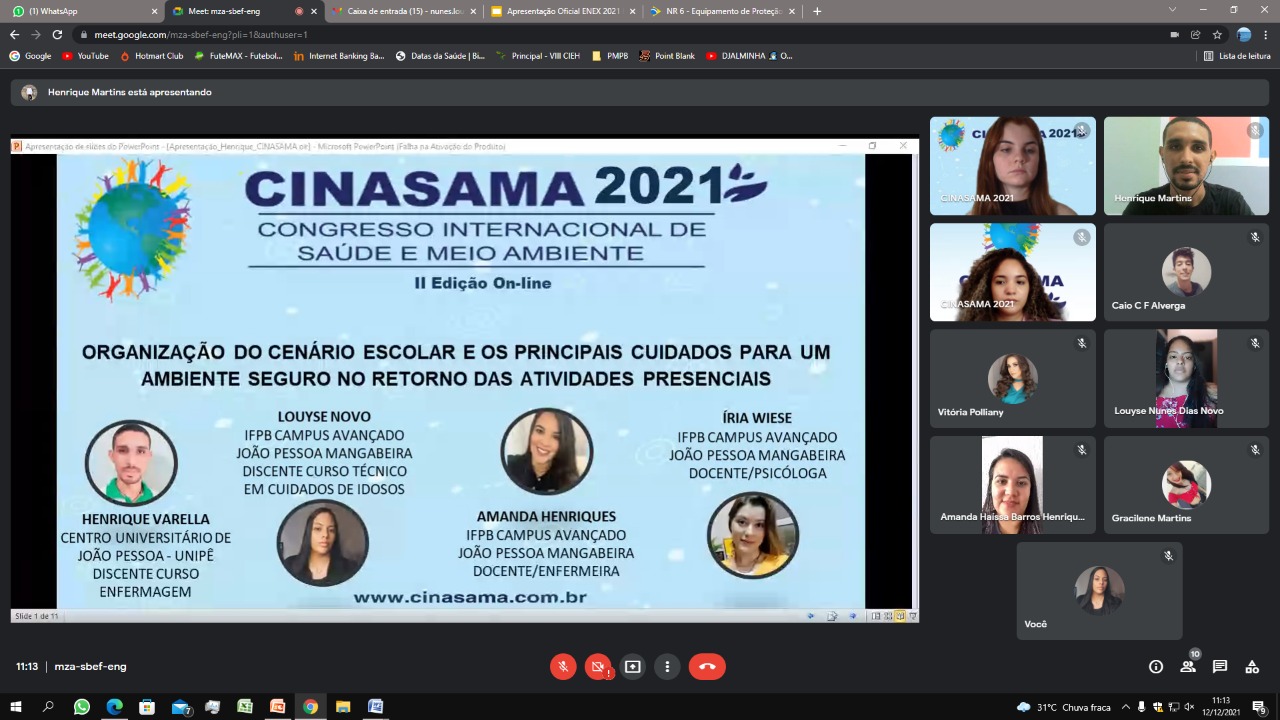Hang up the call

(x=707, y=667)
